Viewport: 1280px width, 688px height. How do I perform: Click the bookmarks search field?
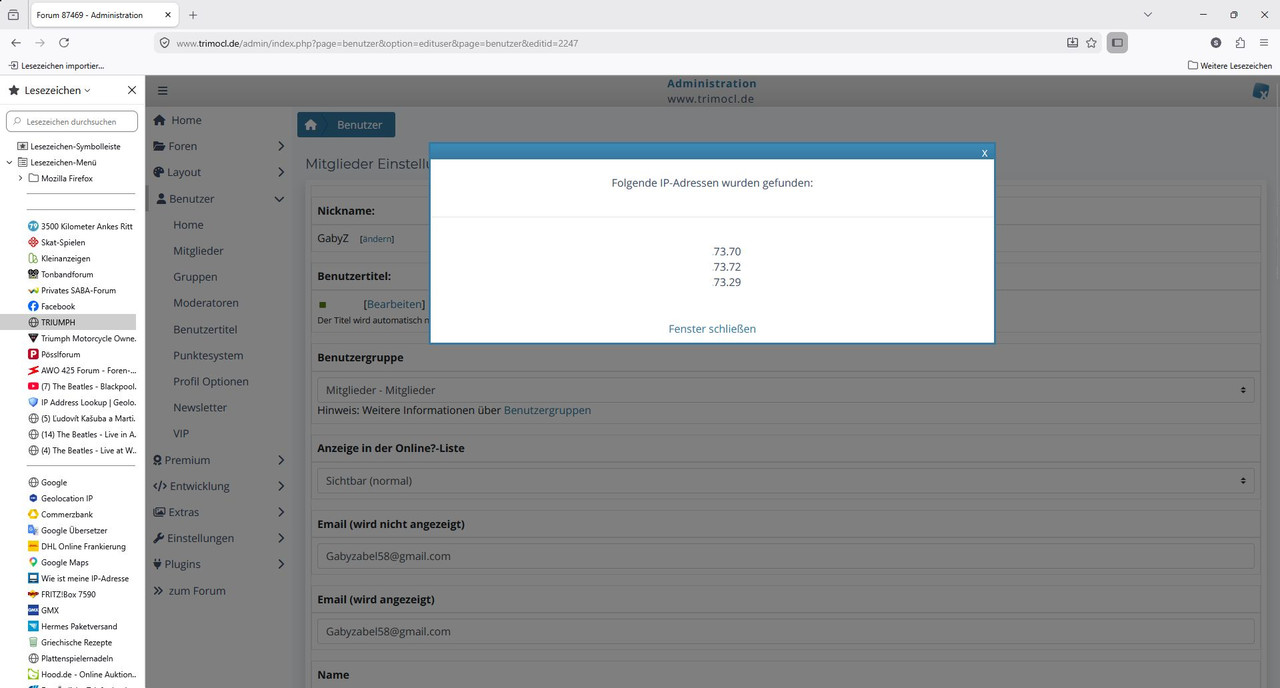click(73, 121)
